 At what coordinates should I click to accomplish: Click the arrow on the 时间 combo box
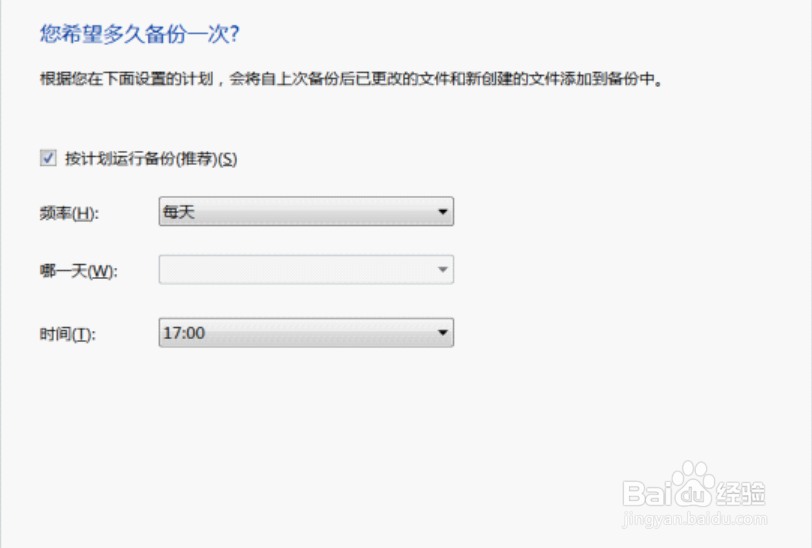click(441, 333)
